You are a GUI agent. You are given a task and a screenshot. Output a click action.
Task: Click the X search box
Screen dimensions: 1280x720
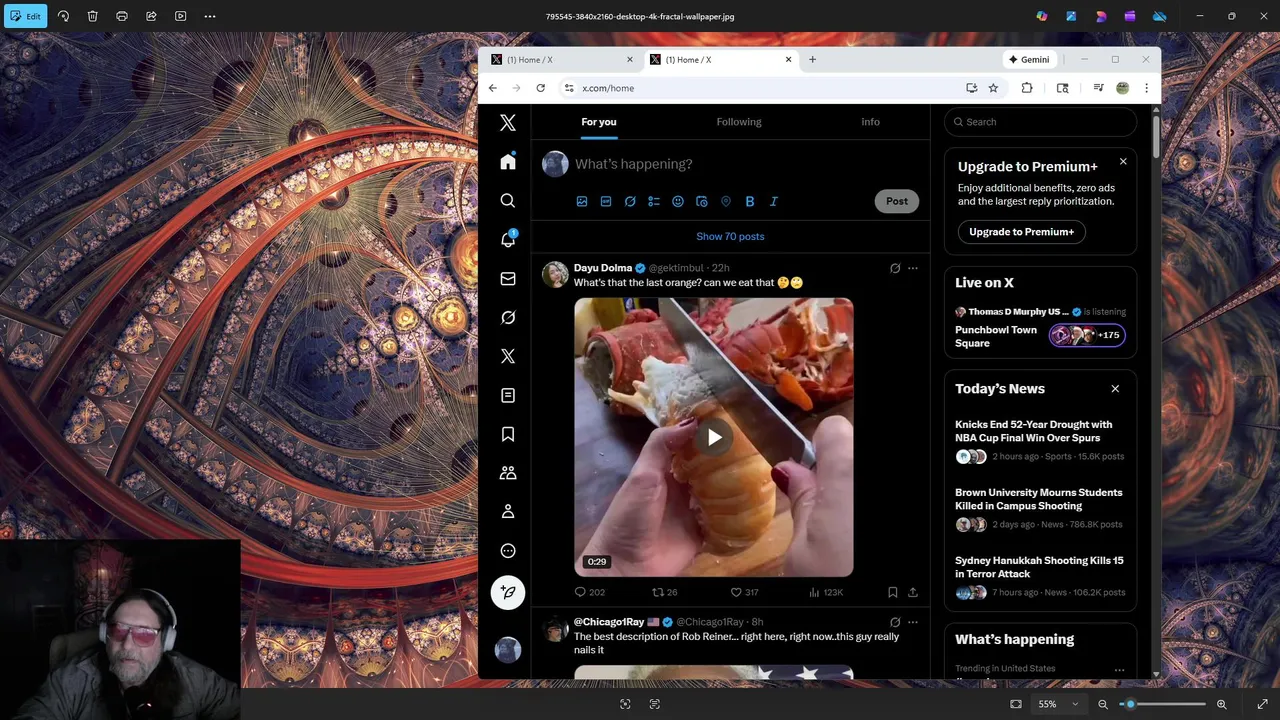click(x=1040, y=122)
